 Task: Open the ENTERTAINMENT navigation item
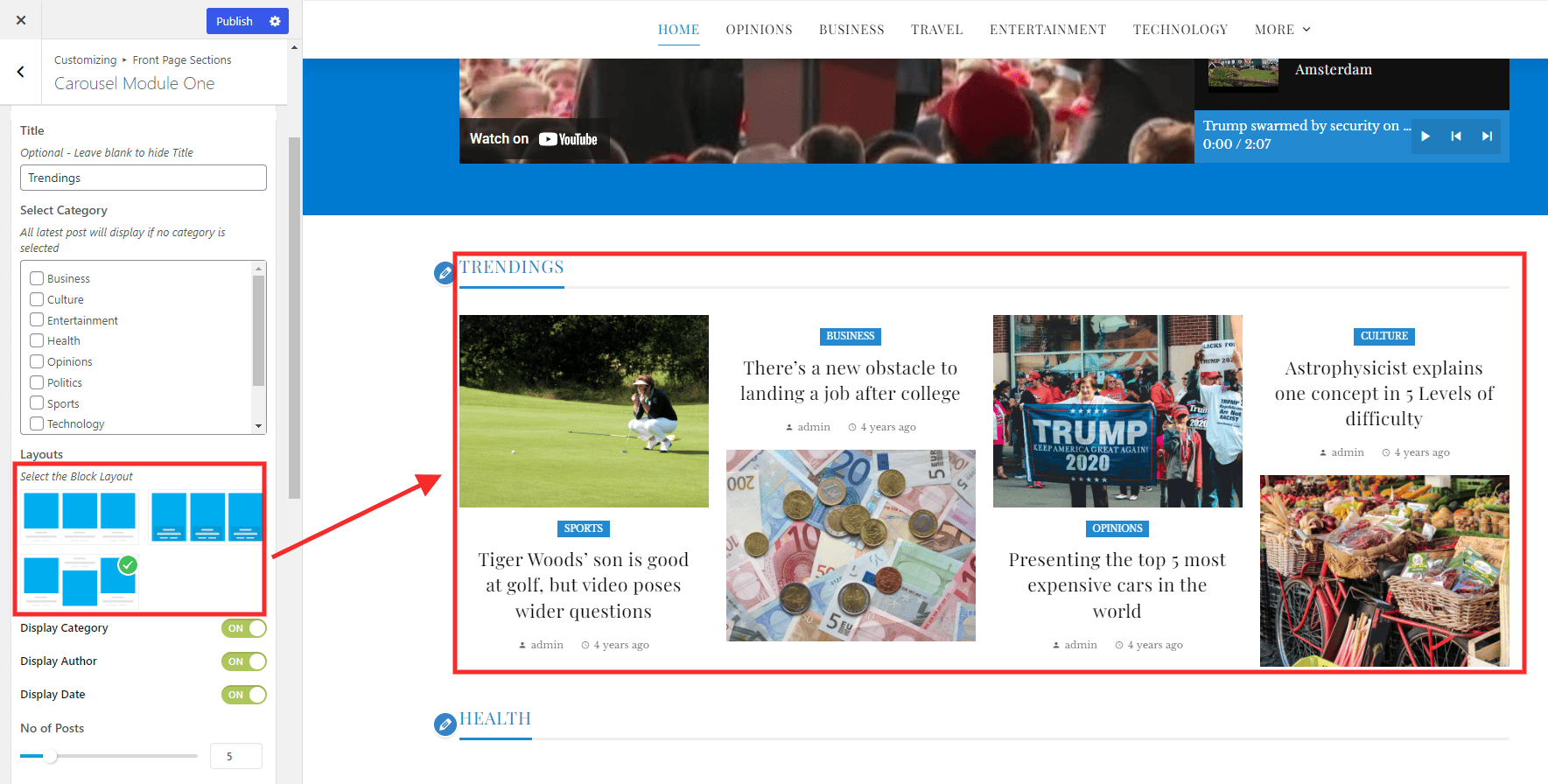[x=1047, y=30]
